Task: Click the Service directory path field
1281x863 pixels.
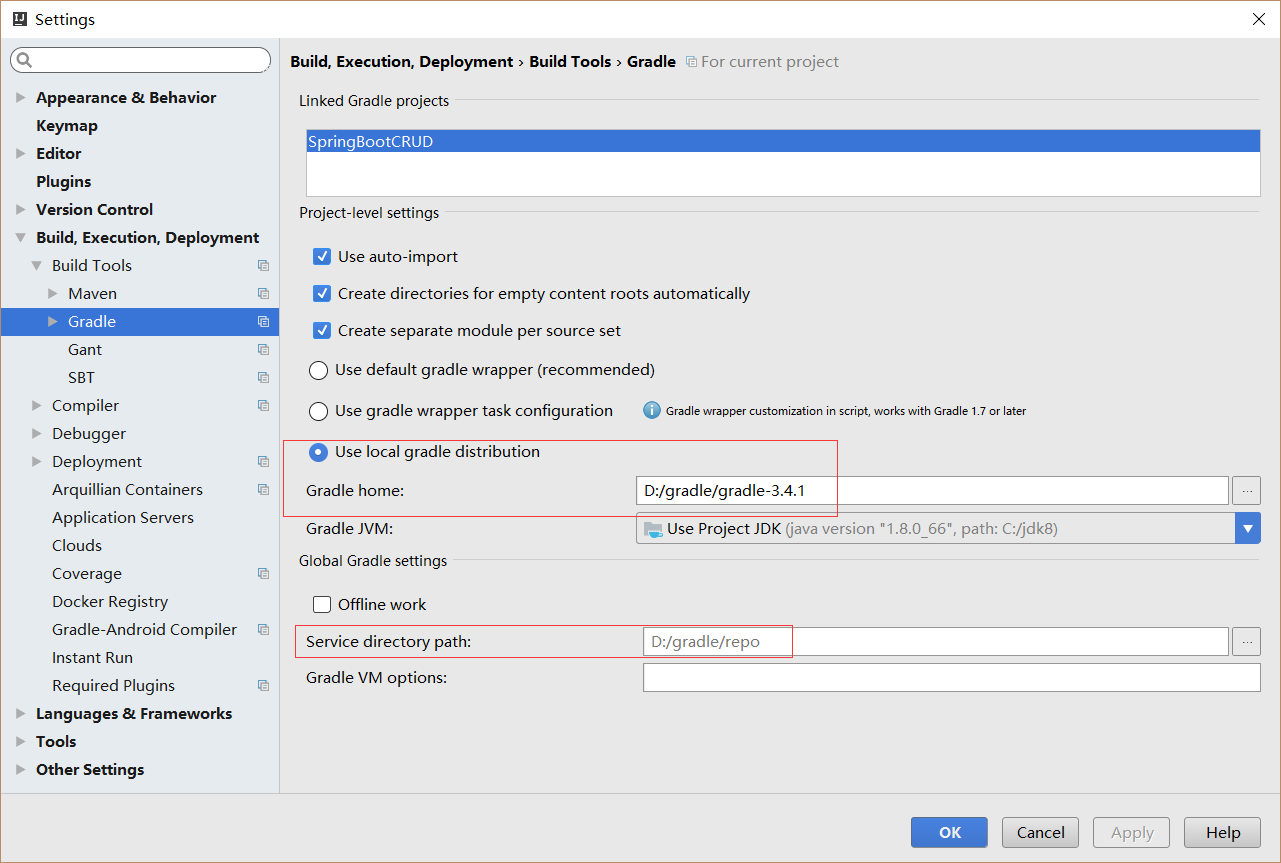Action: pos(935,642)
